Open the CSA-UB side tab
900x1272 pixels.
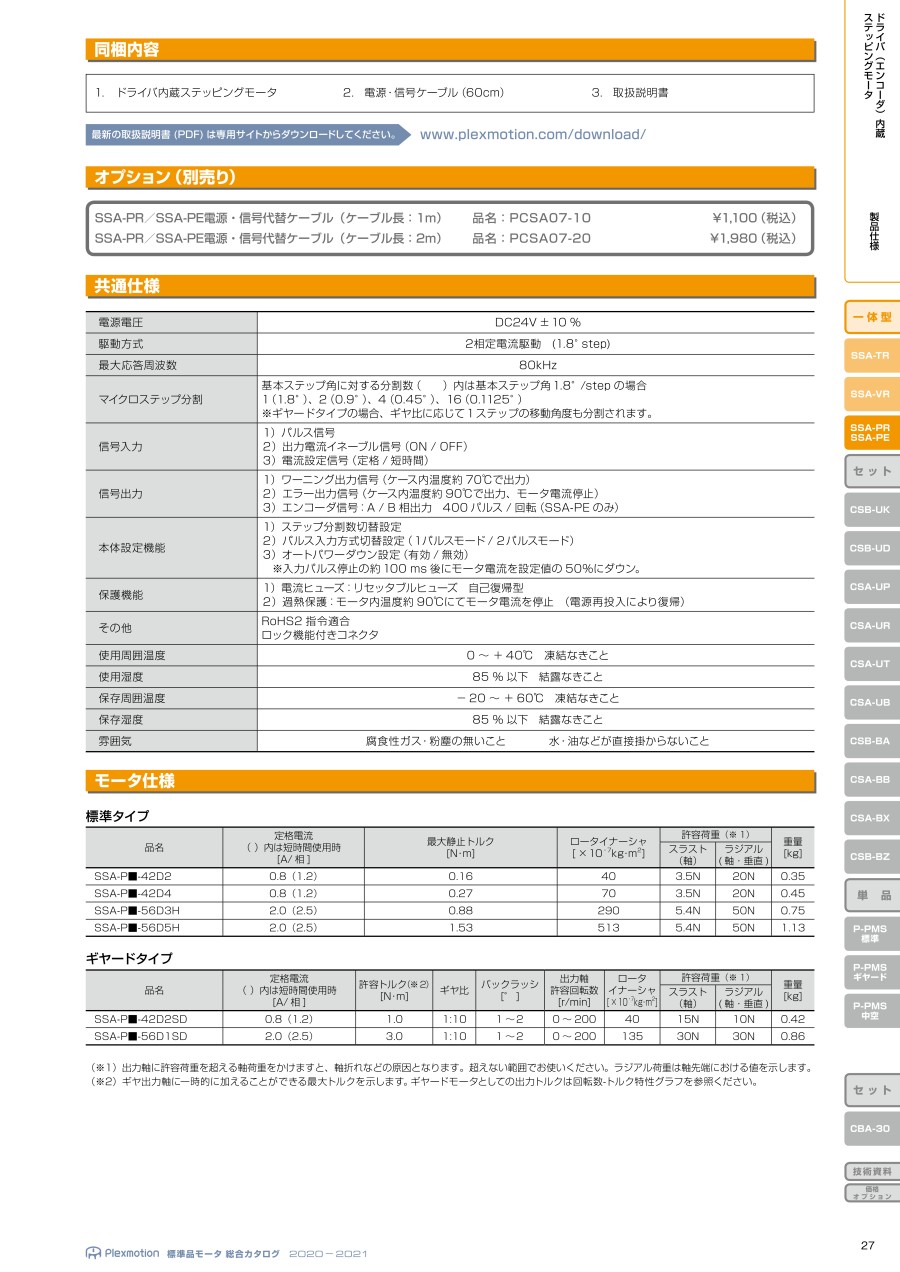tap(870, 702)
